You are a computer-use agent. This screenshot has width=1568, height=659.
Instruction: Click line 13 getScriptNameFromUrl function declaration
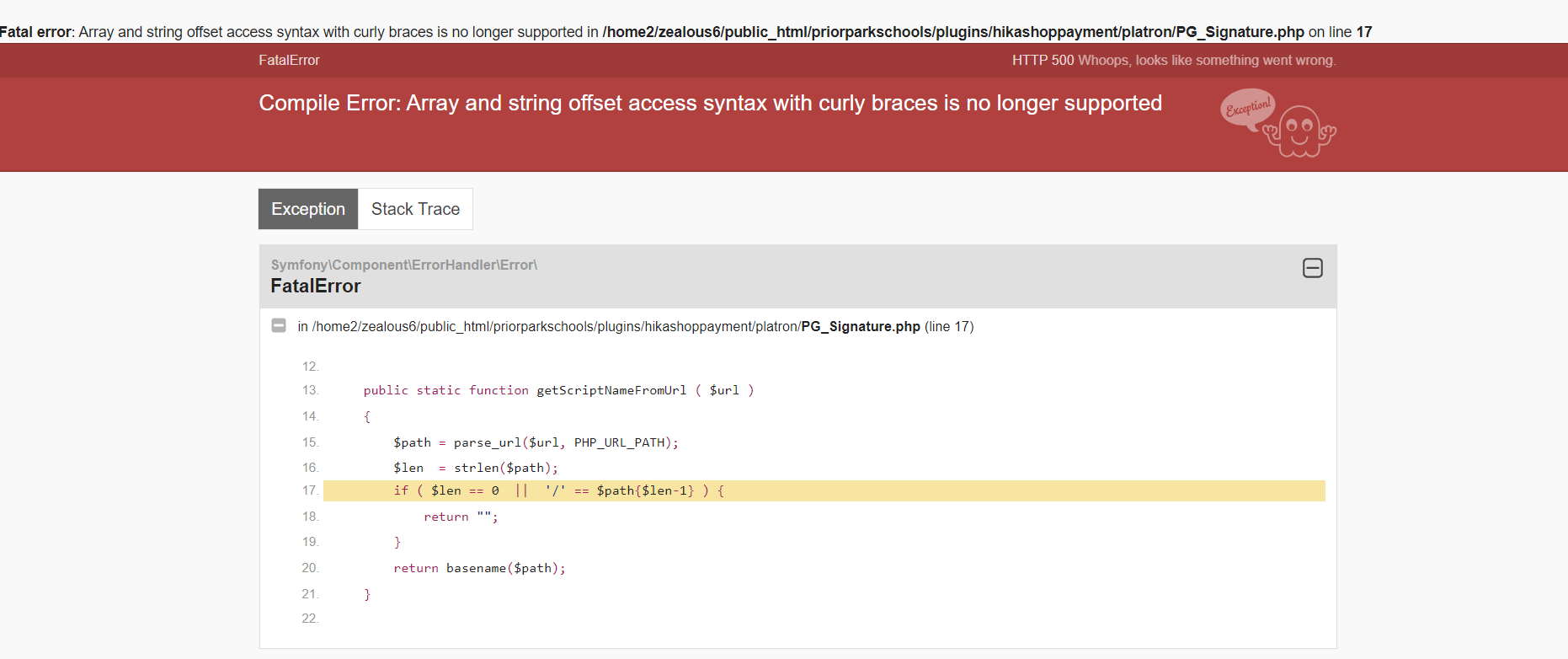[558, 390]
